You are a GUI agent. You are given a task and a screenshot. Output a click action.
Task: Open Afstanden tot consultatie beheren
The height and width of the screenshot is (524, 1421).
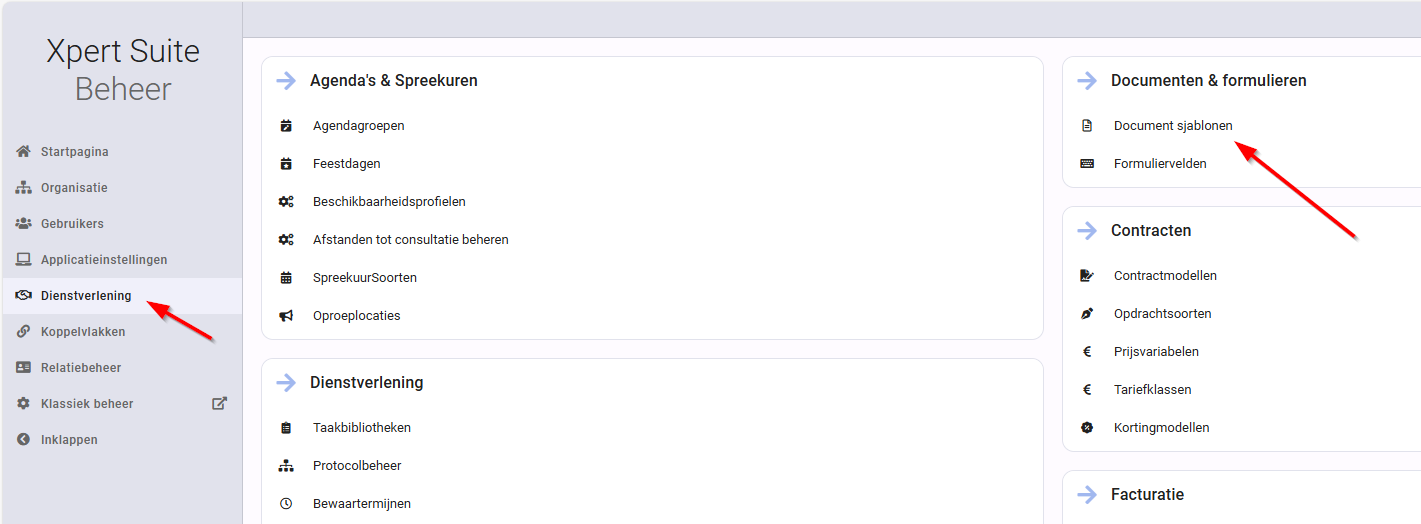(410, 240)
